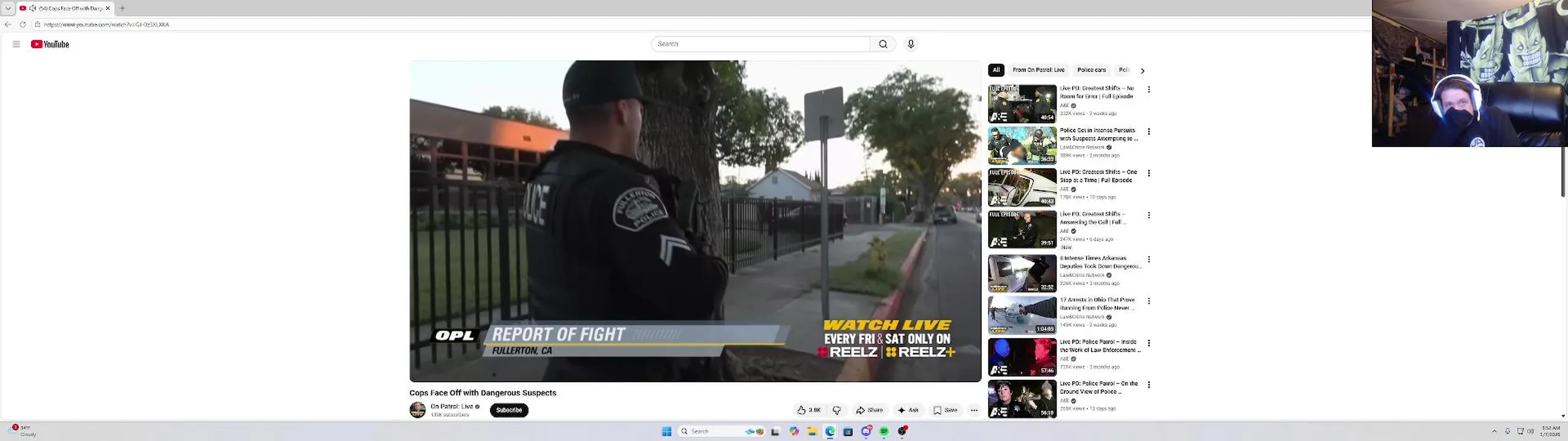Image resolution: width=1568 pixels, height=441 pixels.
Task: Click the taskbar Search box
Action: 722,431
